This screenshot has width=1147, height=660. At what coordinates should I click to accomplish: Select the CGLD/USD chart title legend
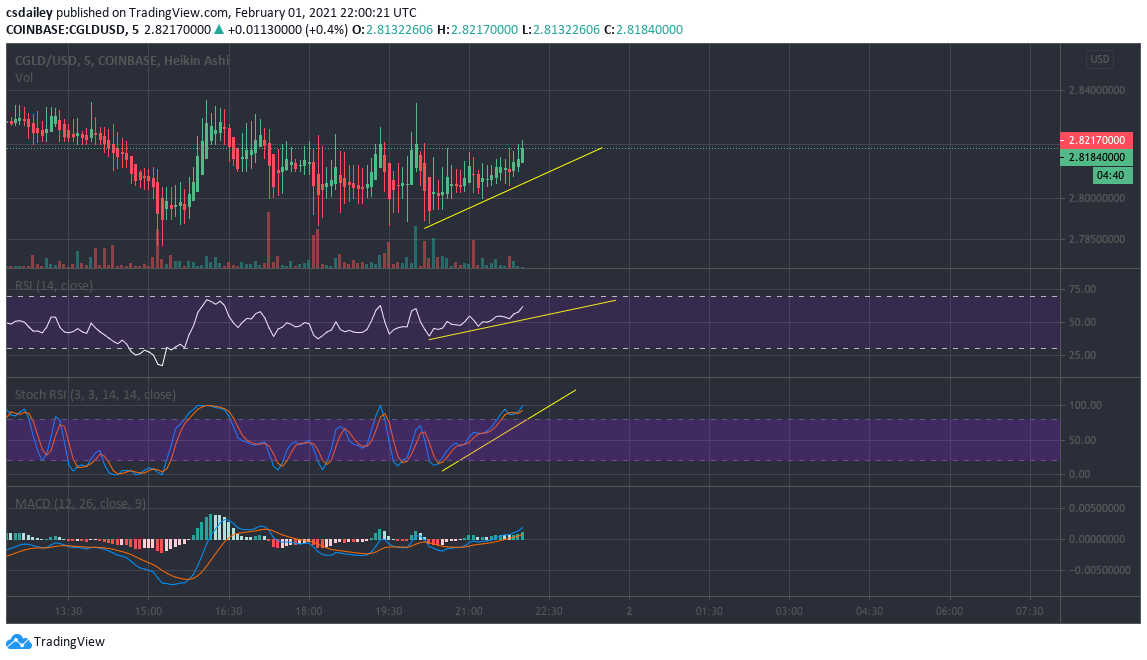121,61
